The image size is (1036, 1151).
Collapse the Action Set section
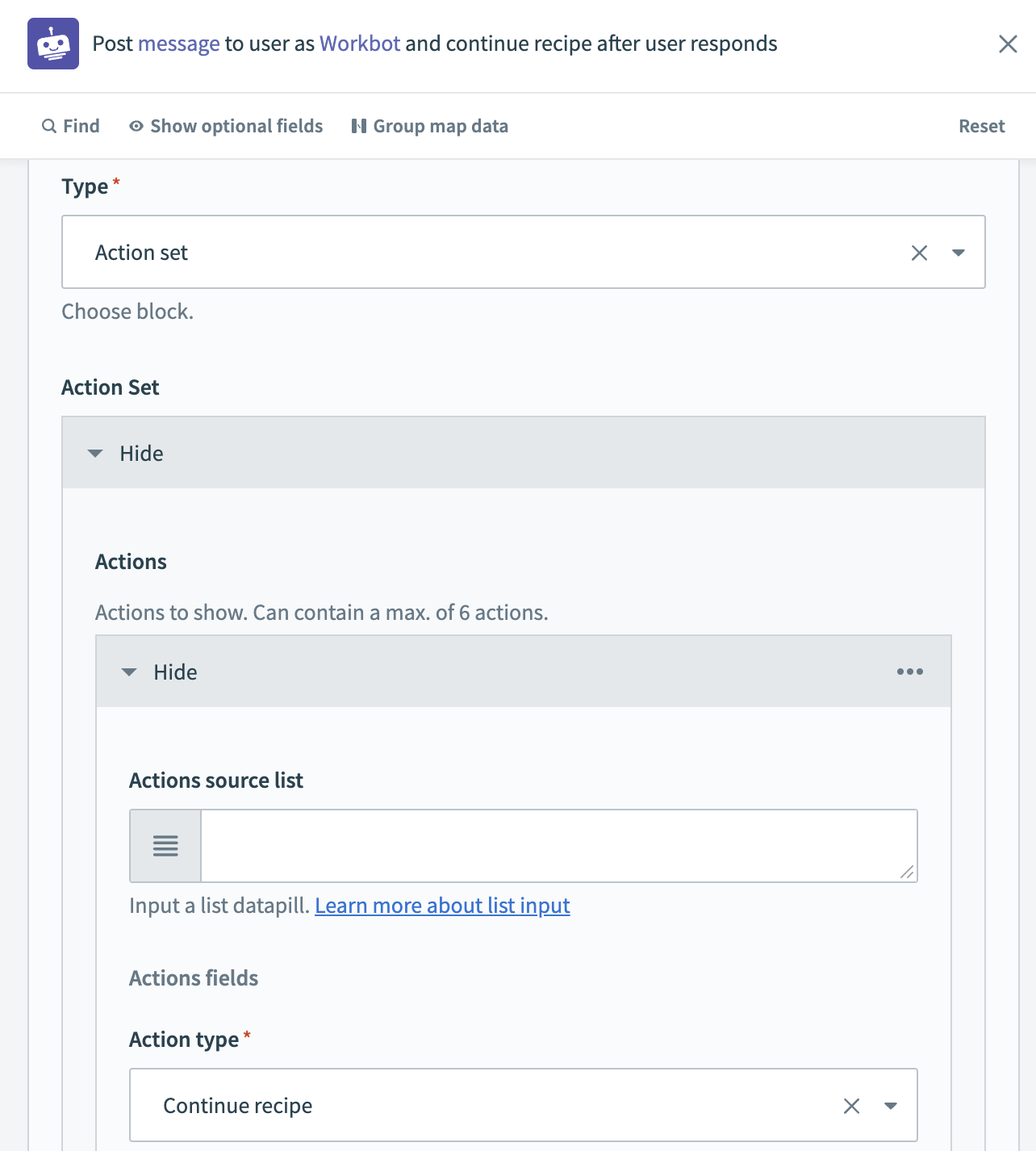pyautogui.click(x=126, y=453)
